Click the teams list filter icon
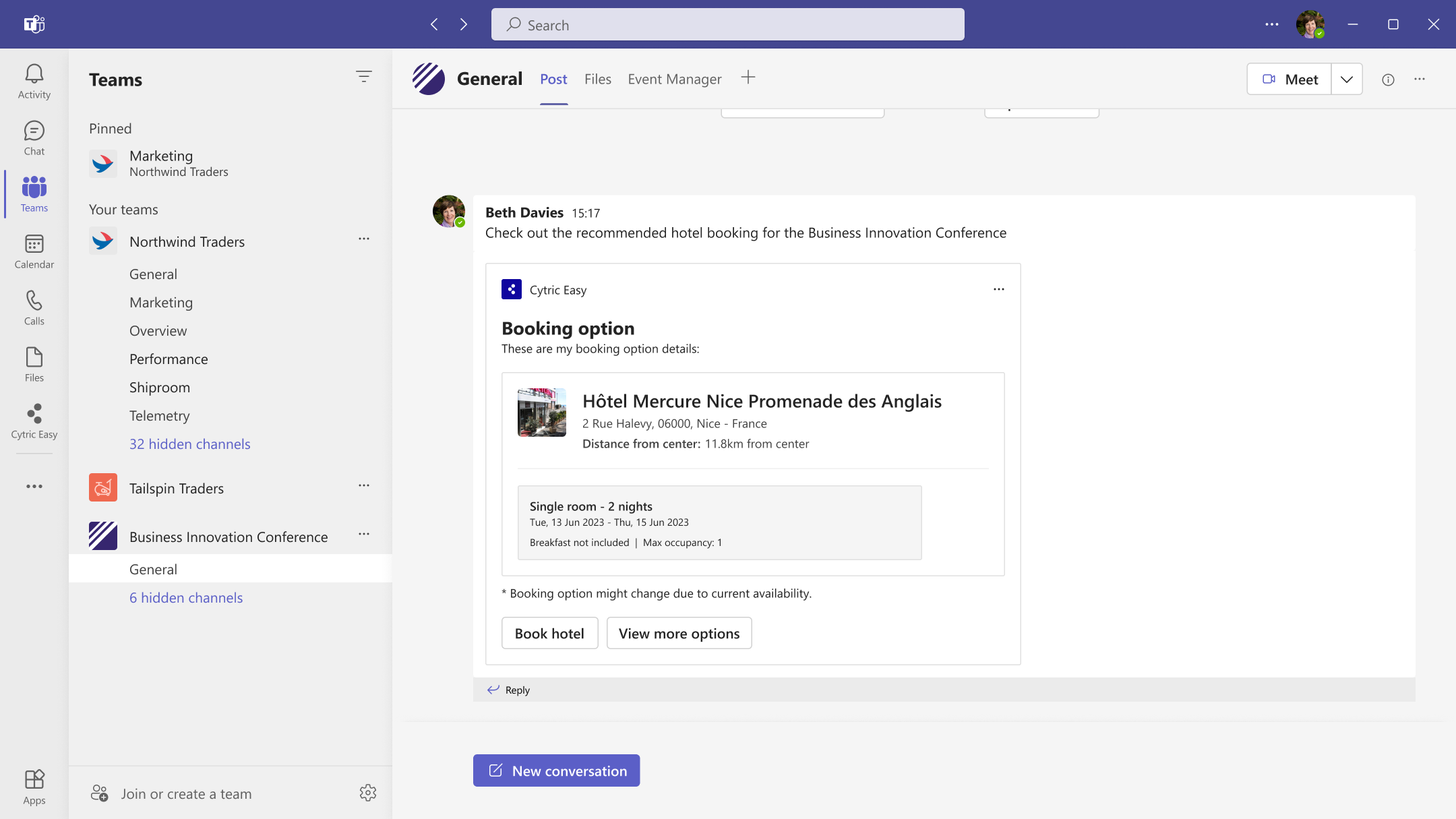Image resolution: width=1456 pixels, height=819 pixels. tap(363, 77)
